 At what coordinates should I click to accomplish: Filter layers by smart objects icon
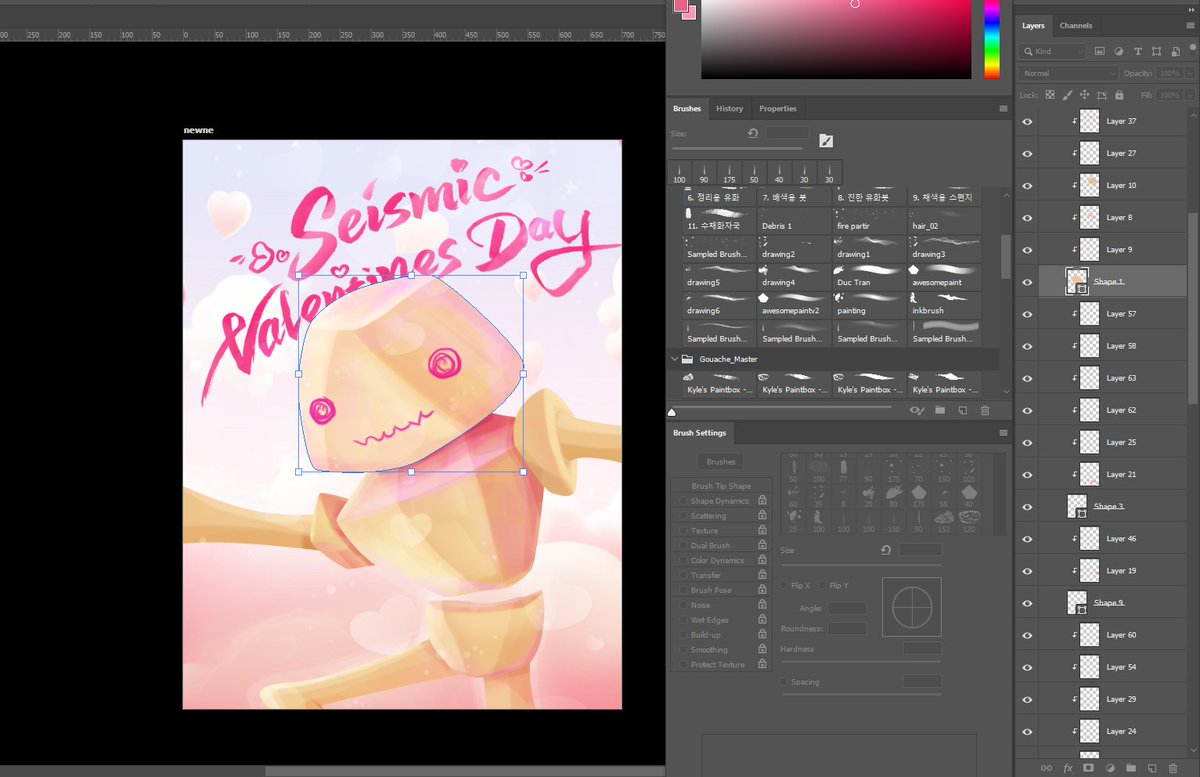pos(1175,51)
